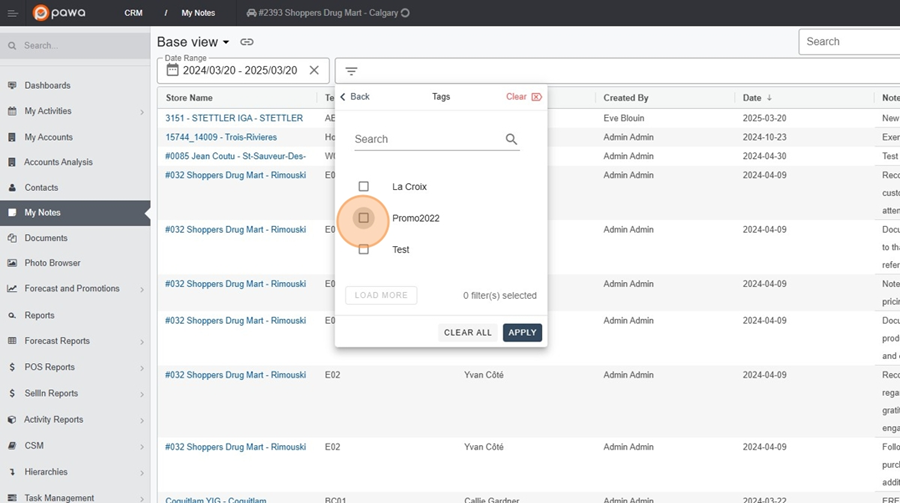Click the APPLY button
The height and width of the screenshot is (503, 900).
[522, 332]
